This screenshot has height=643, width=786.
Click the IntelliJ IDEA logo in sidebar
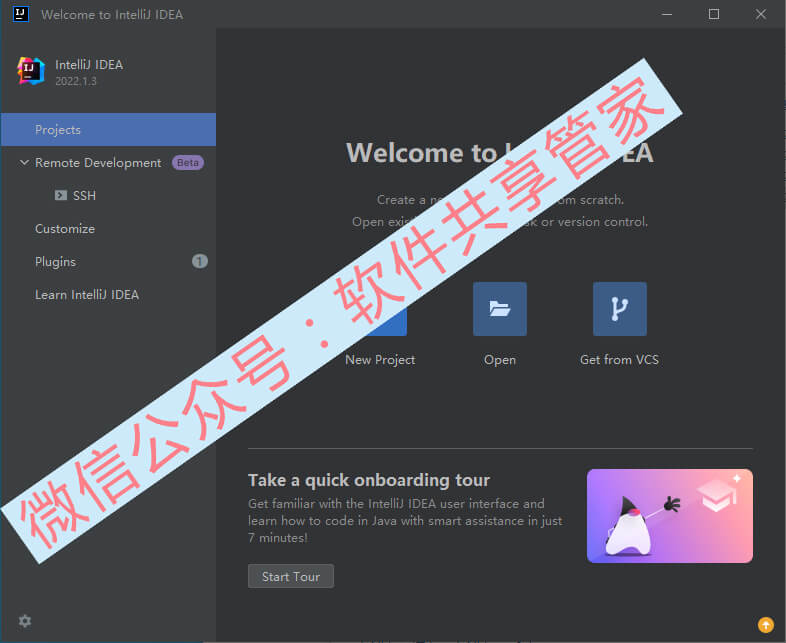click(x=31, y=71)
